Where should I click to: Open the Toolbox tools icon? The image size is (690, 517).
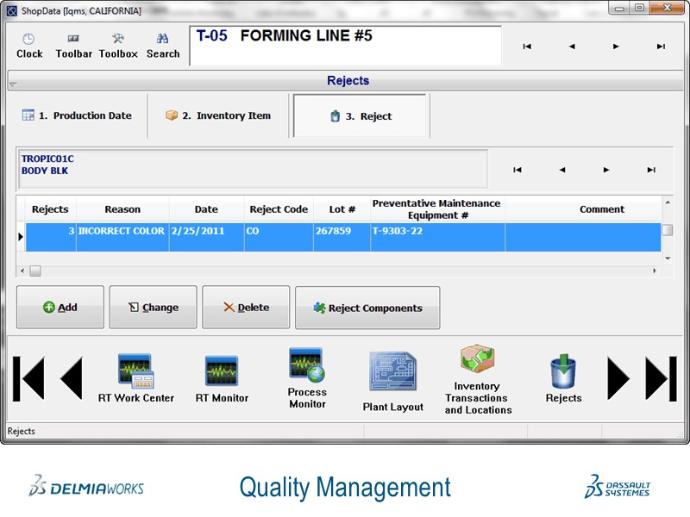click(118, 40)
